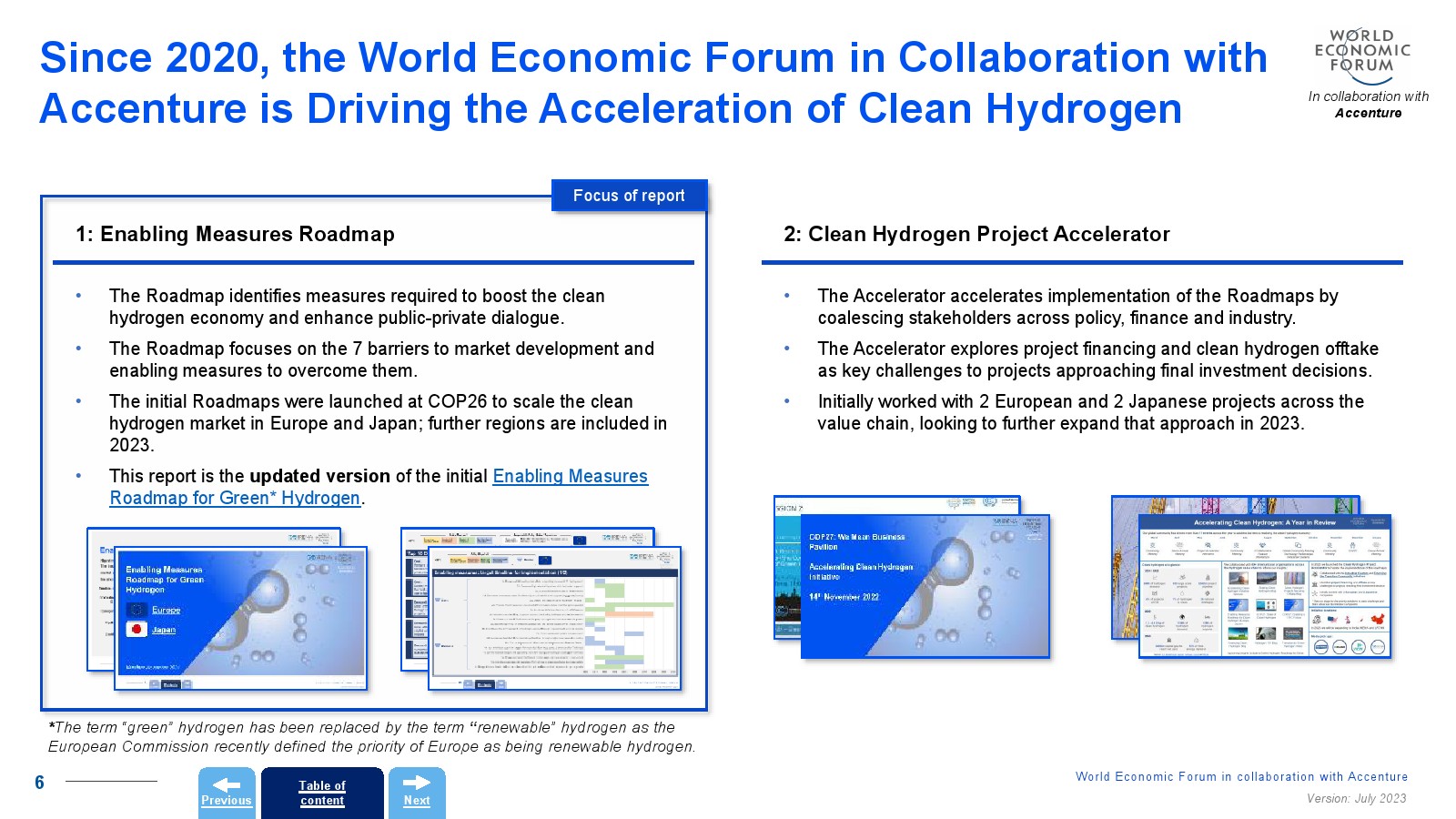Click the Previous arrow navigation button

(227, 793)
